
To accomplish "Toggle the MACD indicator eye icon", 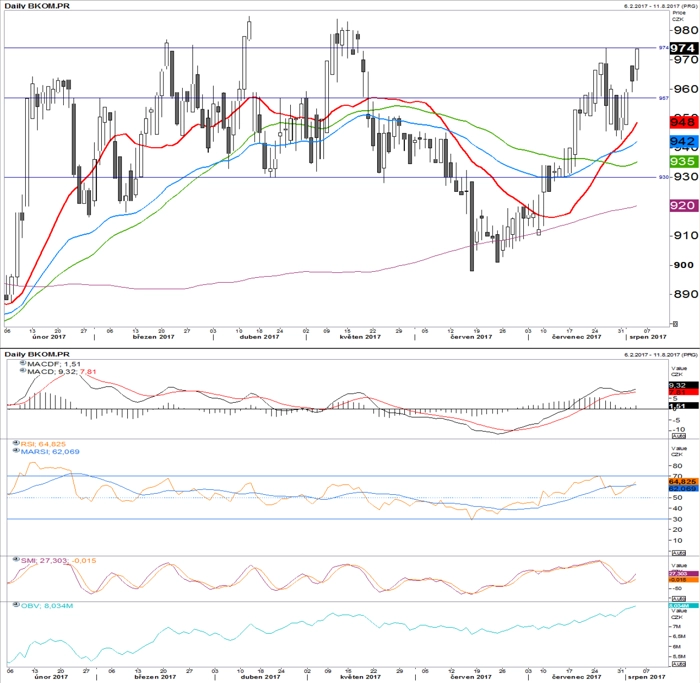I will [x=23, y=371].
